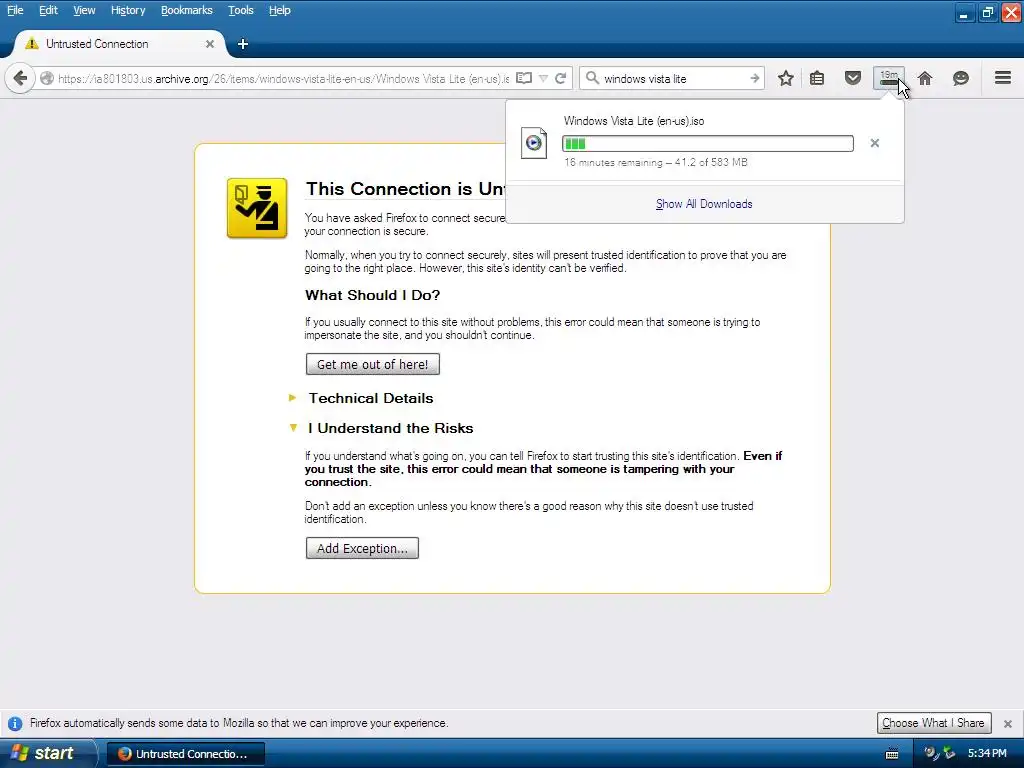Open the File menu
This screenshot has height=768, width=1024.
(x=15, y=10)
